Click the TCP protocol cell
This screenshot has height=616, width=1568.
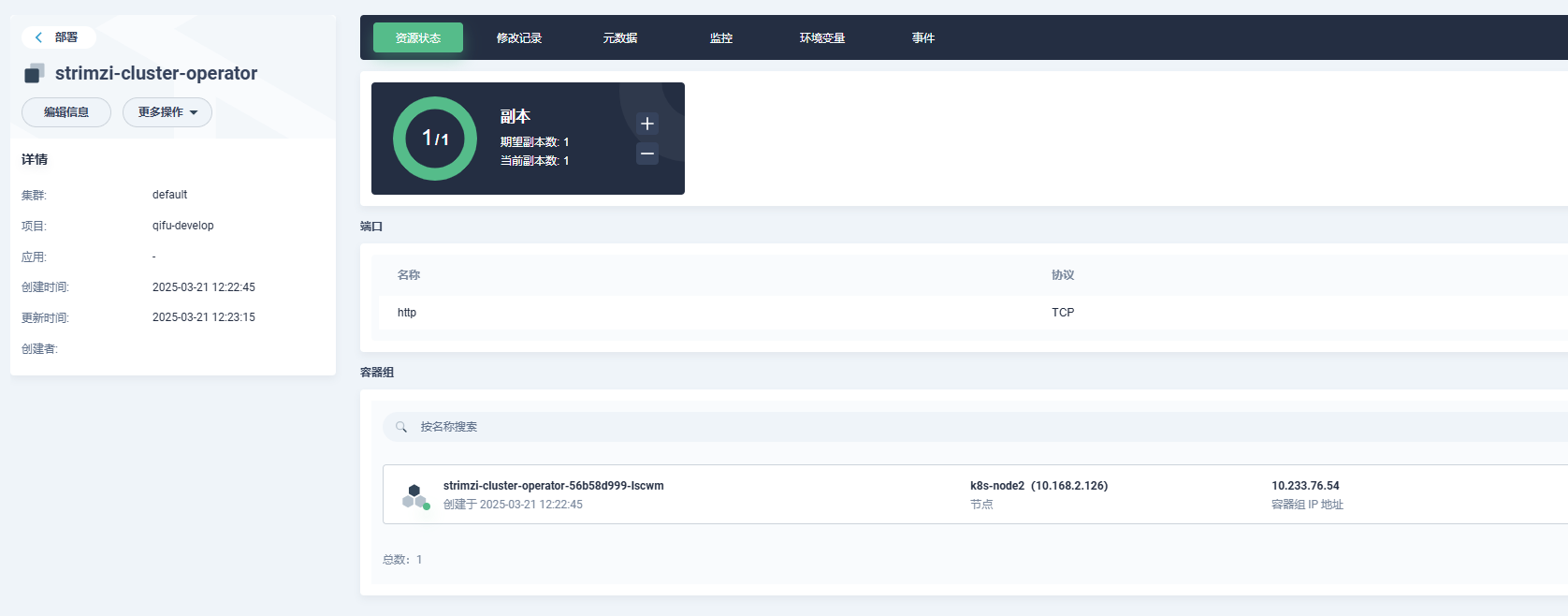[x=1063, y=313]
